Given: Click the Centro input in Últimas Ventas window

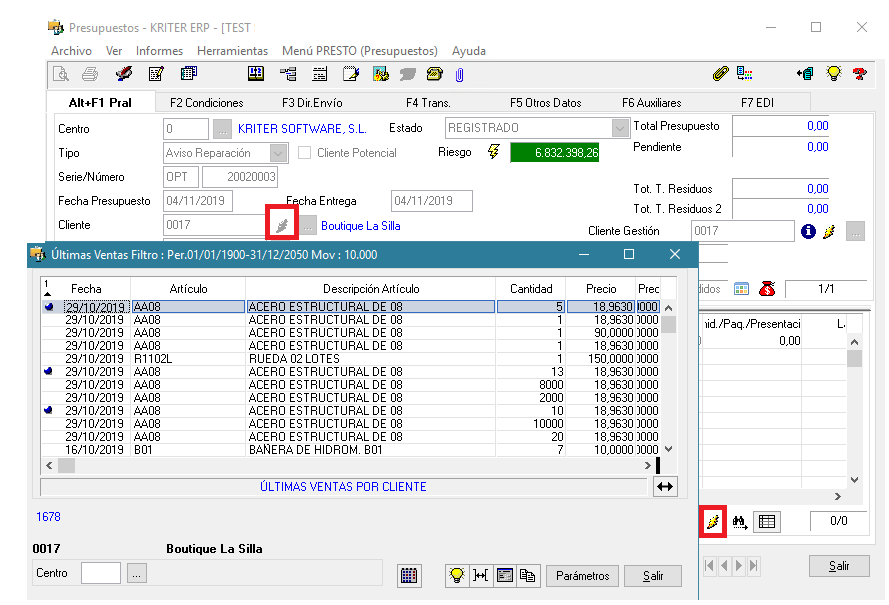Looking at the screenshot, I should click(101, 573).
